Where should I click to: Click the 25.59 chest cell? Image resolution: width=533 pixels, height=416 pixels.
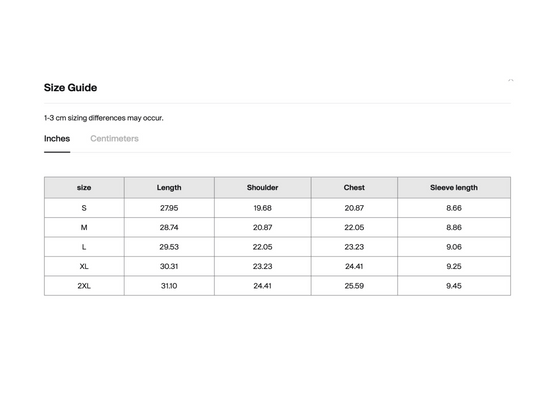[354, 286]
